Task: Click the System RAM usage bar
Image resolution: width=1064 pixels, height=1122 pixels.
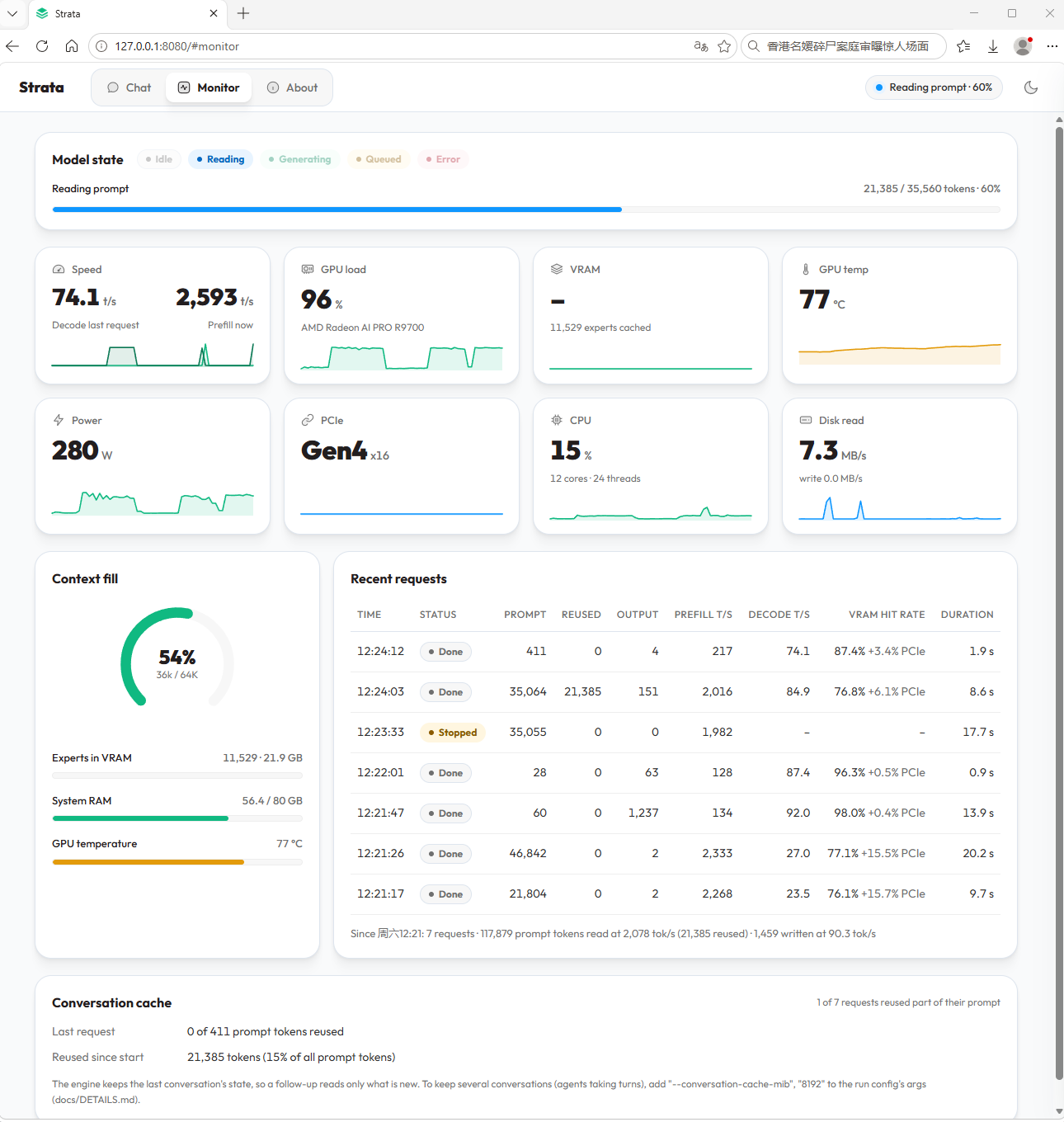Action: [x=177, y=818]
